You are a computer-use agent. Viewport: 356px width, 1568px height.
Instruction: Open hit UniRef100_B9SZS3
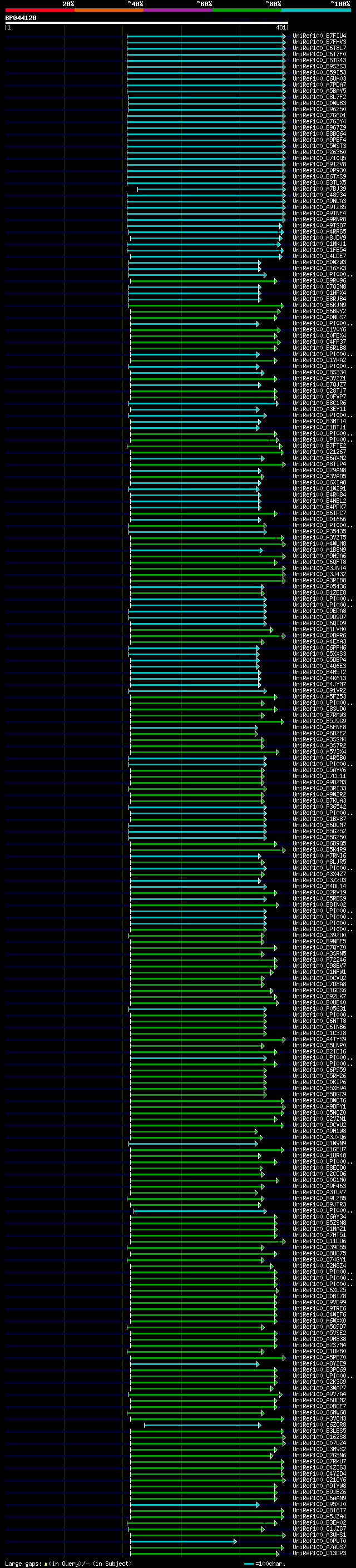click(319, 66)
